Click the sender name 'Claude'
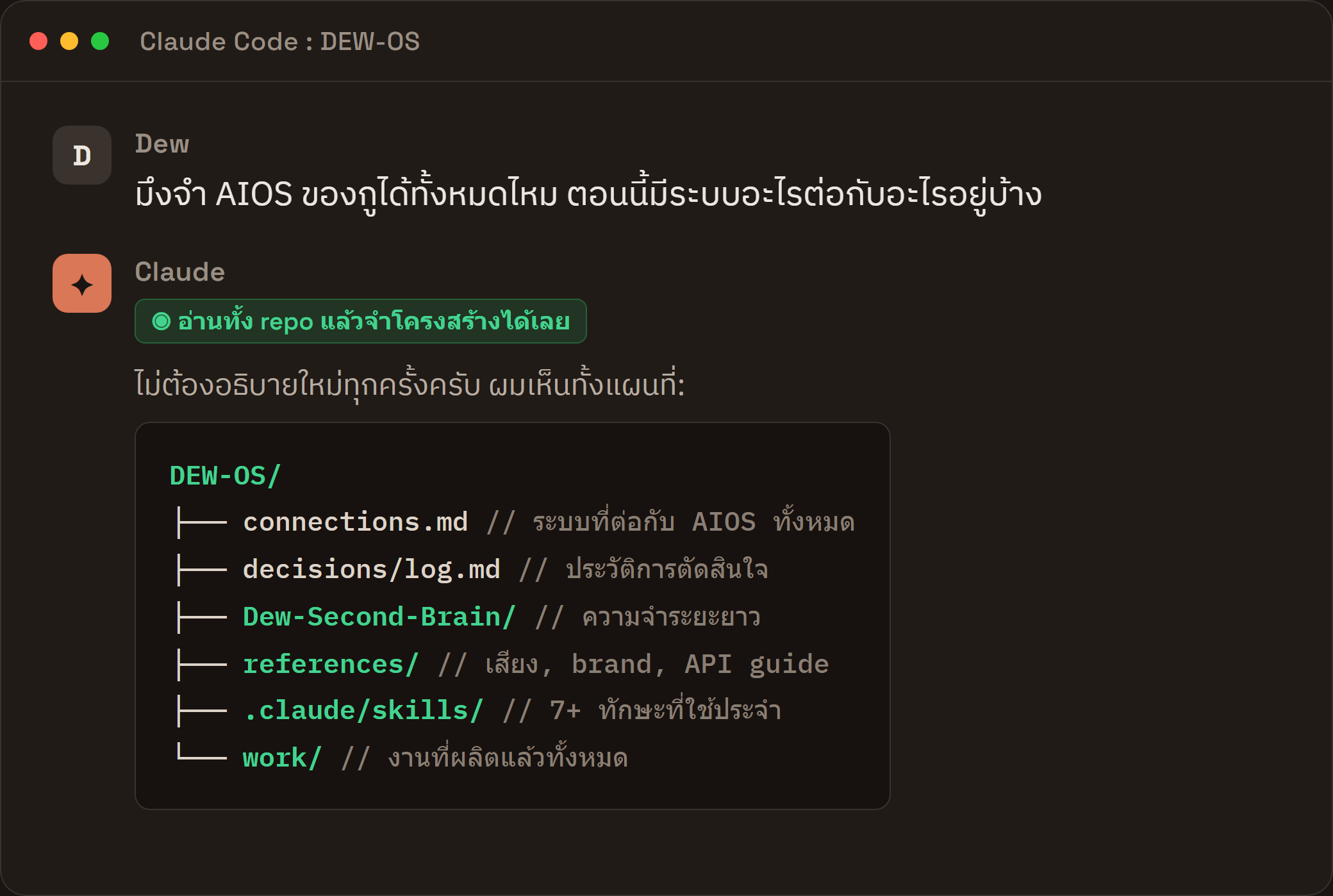Image resolution: width=1333 pixels, height=896 pixels. pos(180,272)
